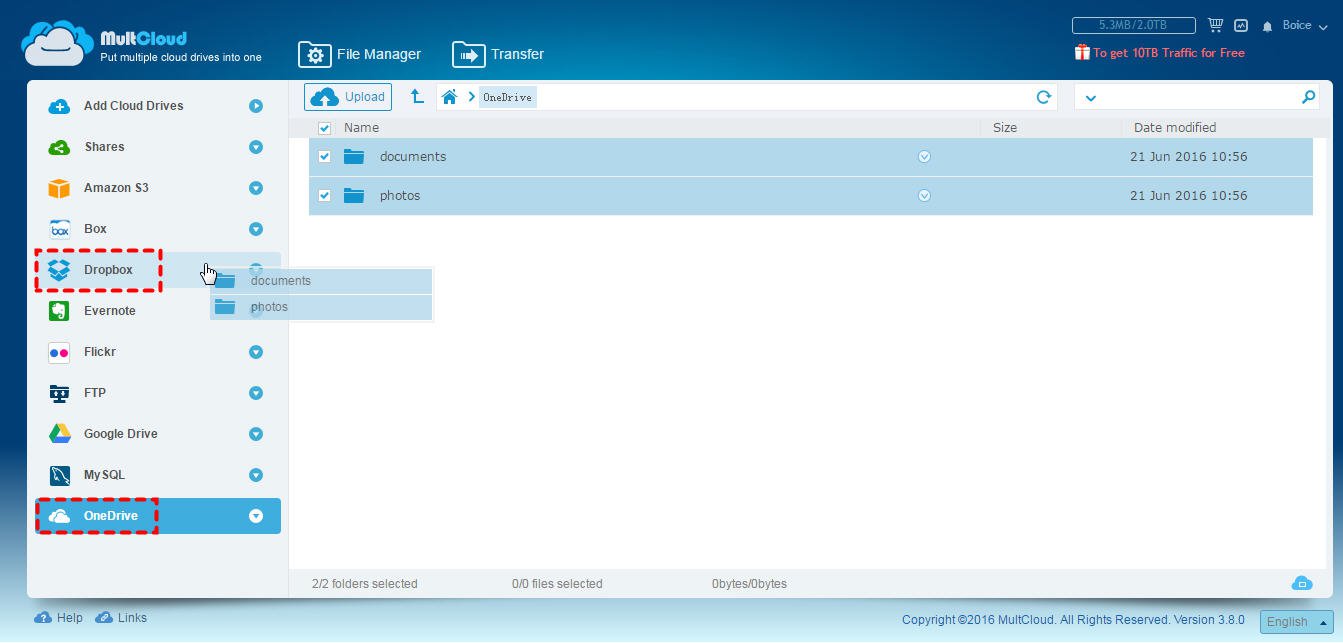Click the MultCloud cloud logo
The image size is (1343, 643).
click(x=58, y=44)
